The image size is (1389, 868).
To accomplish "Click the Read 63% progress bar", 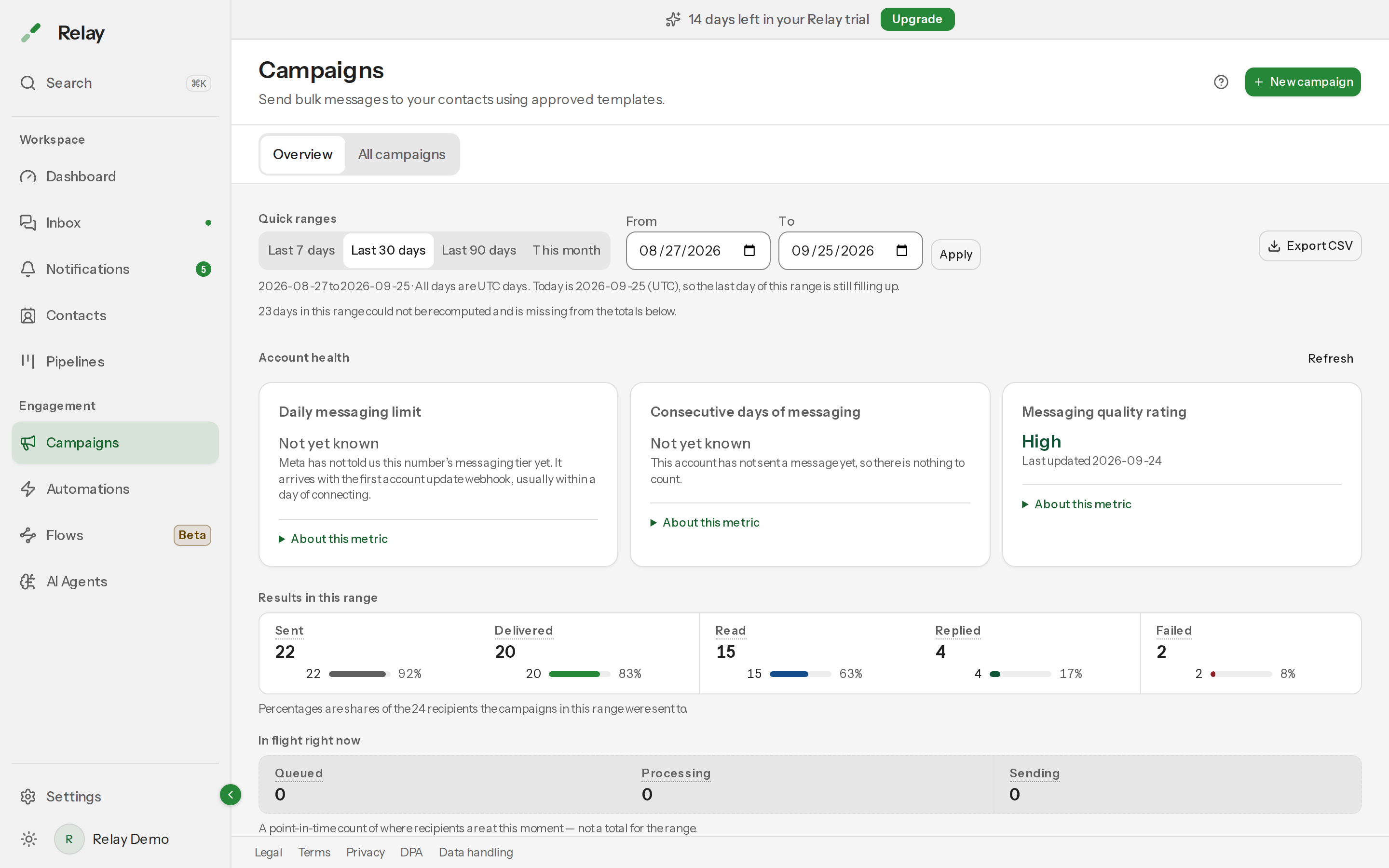I will point(800,674).
